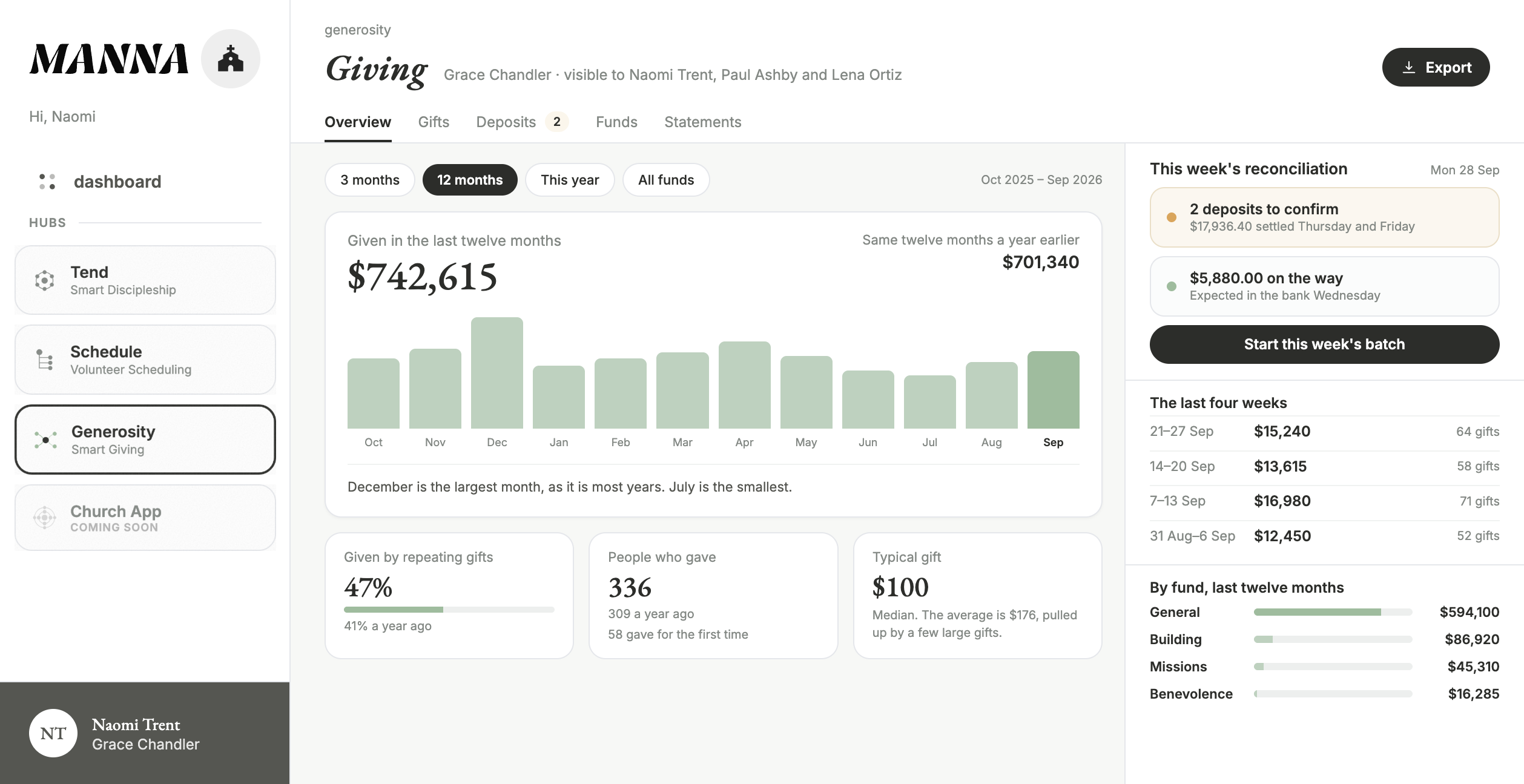Click the Church App coming soon icon
This screenshot has width=1524, height=784.
[45, 518]
